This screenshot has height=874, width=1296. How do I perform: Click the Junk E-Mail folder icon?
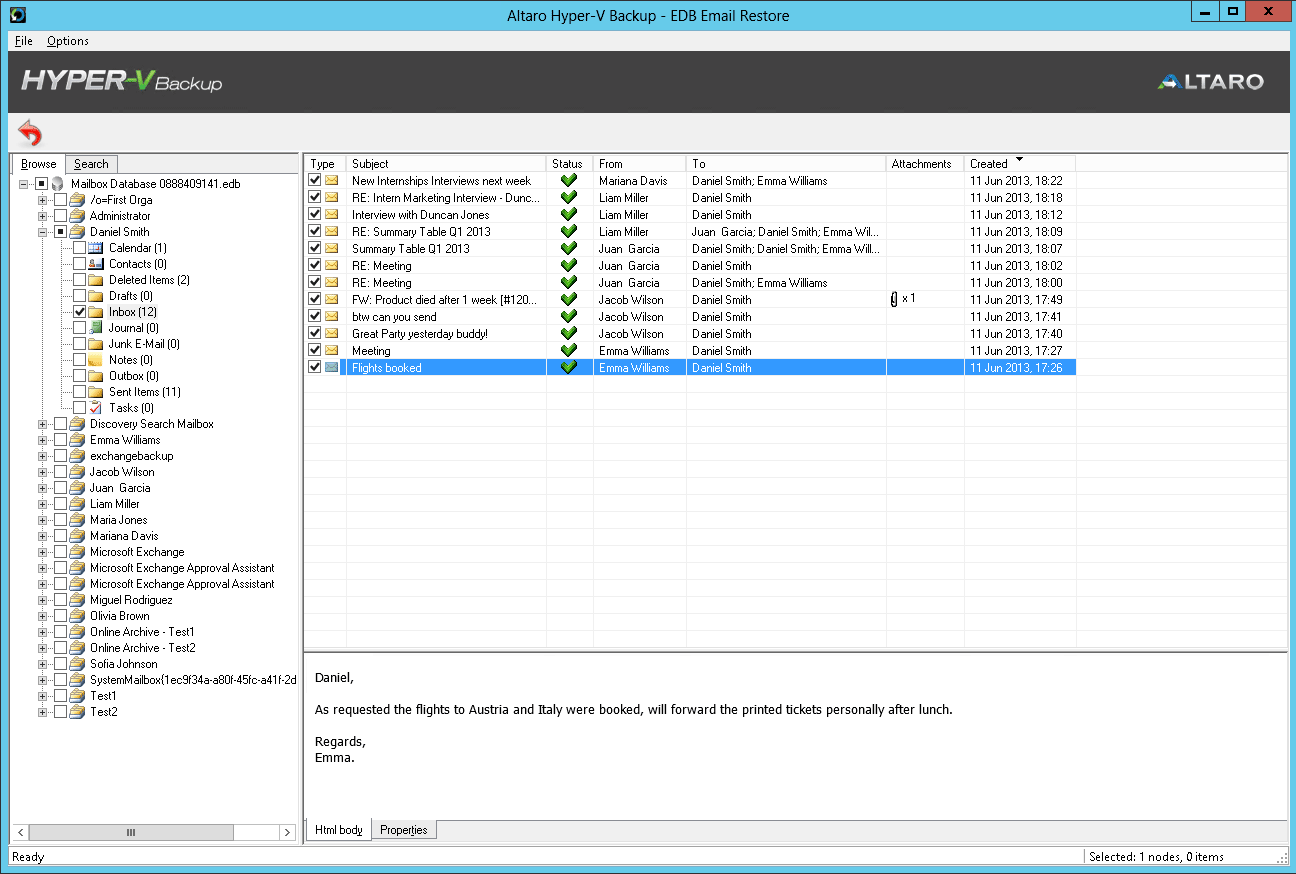(96, 344)
